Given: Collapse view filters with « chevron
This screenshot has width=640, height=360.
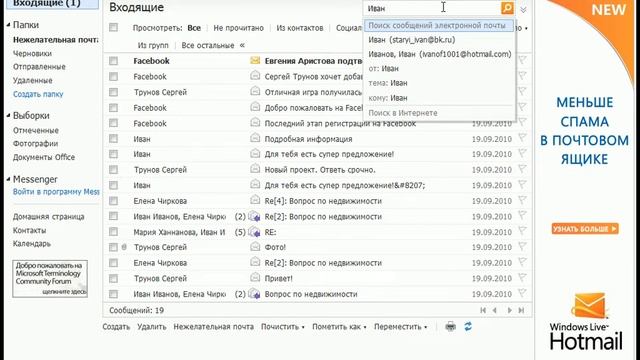Looking at the screenshot, I should coord(242,45).
